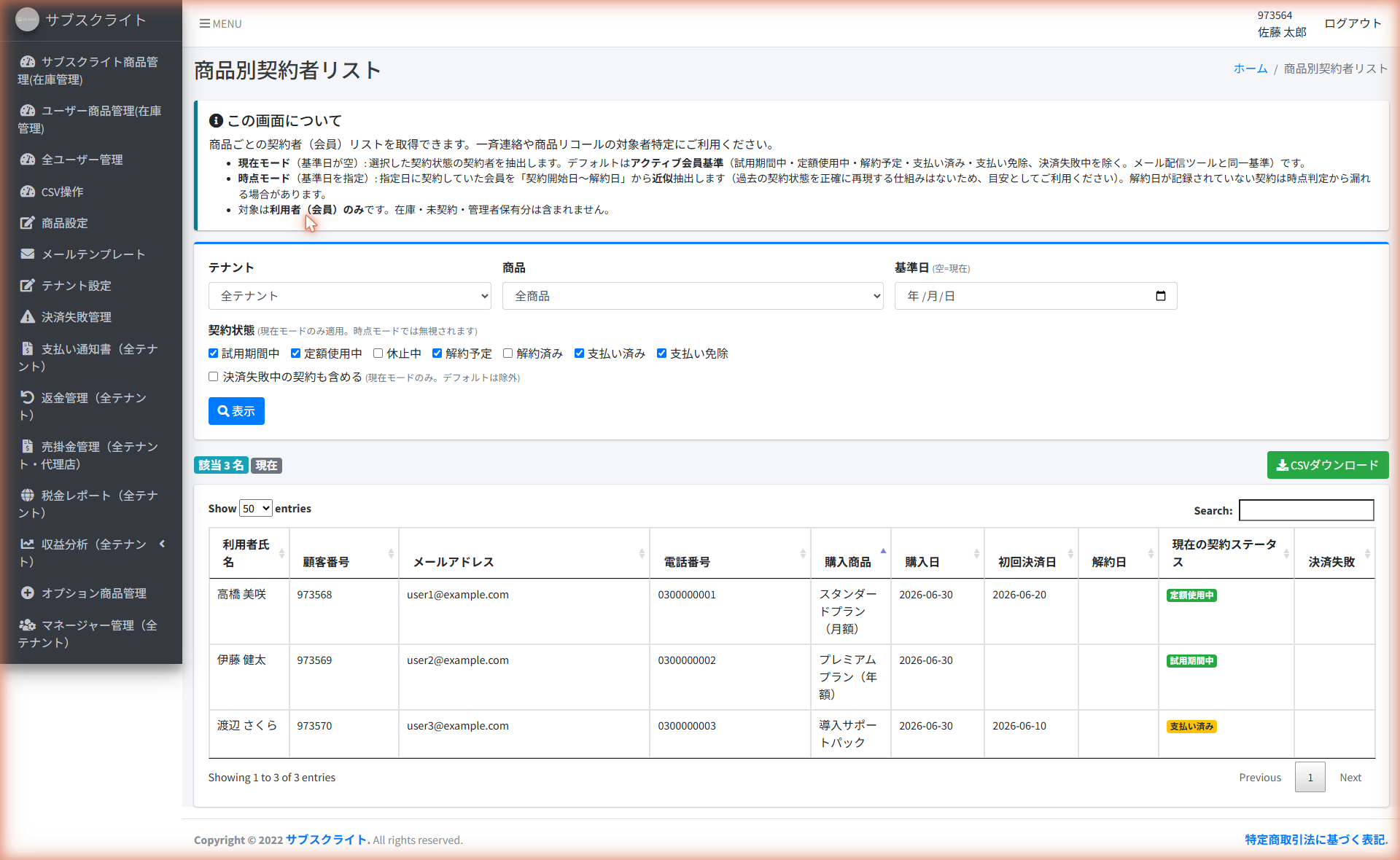Open the Show entries count dropdown
Screen dimensions: 1400x860
[256, 509]
